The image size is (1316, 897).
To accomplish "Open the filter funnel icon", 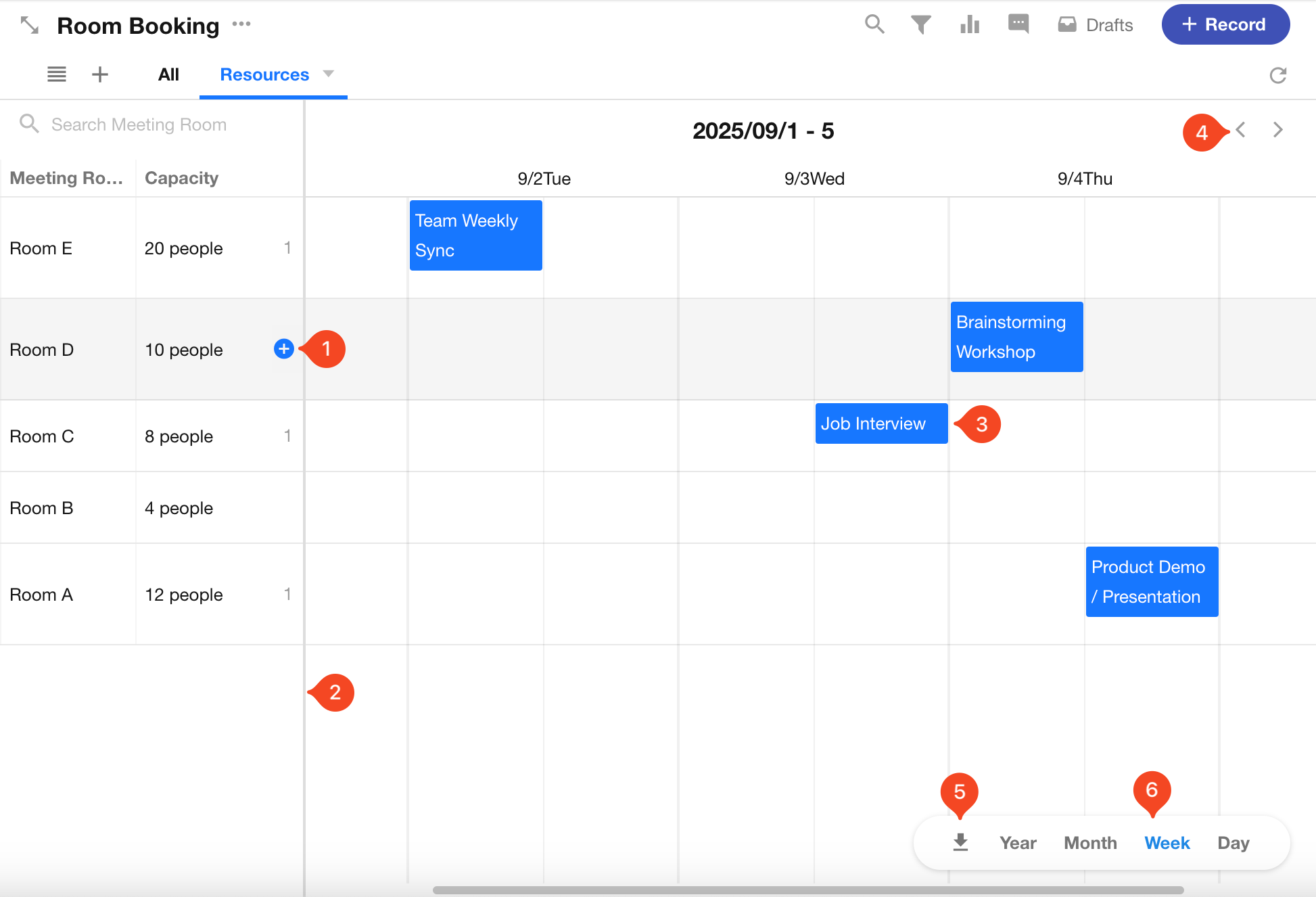I will (x=920, y=24).
